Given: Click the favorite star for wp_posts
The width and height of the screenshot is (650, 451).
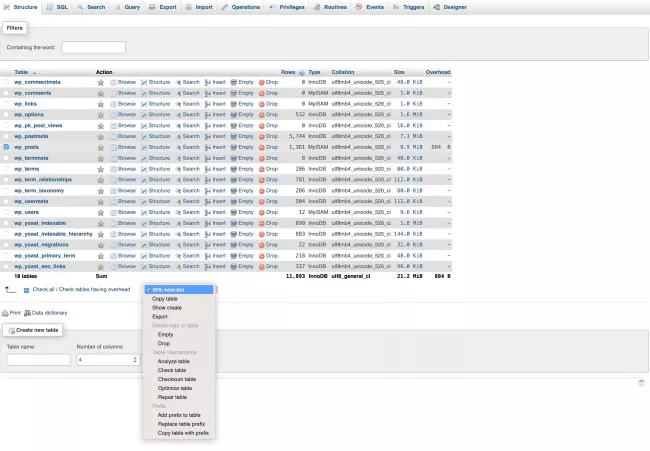Looking at the screenshot, I should [100, 147].
